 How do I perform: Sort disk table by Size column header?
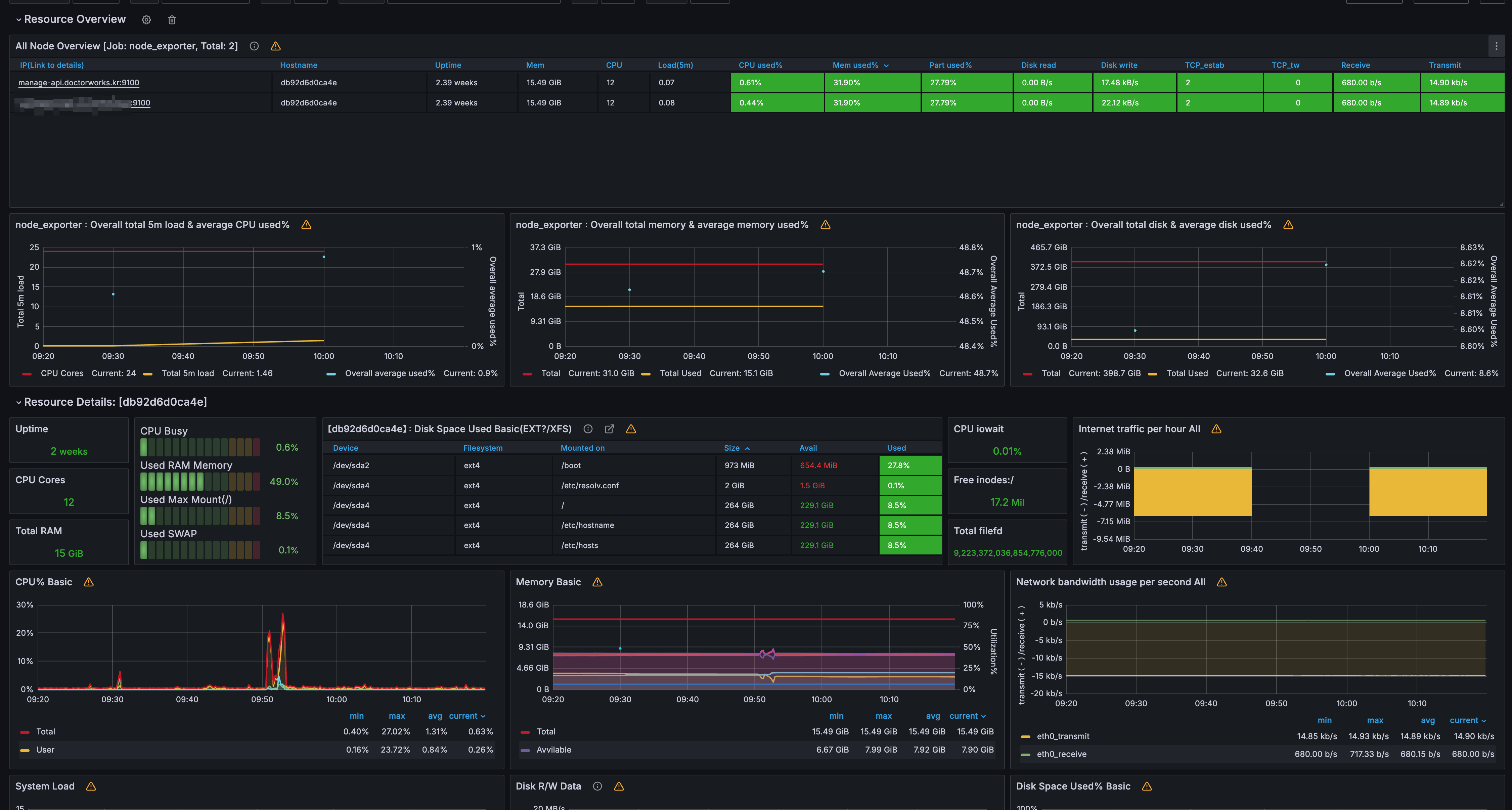[737, 448]
